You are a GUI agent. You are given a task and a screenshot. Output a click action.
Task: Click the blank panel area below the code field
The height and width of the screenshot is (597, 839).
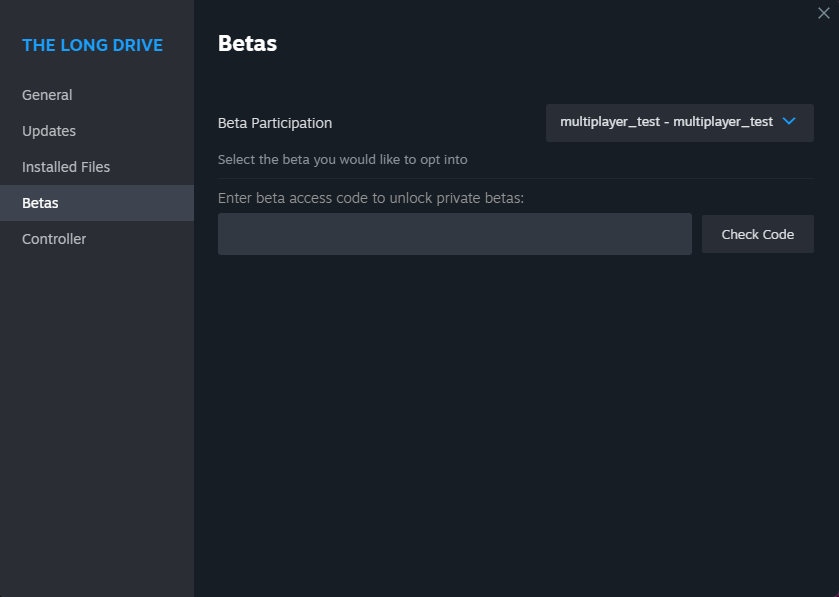pyautogui.click(x=516, y=423)
